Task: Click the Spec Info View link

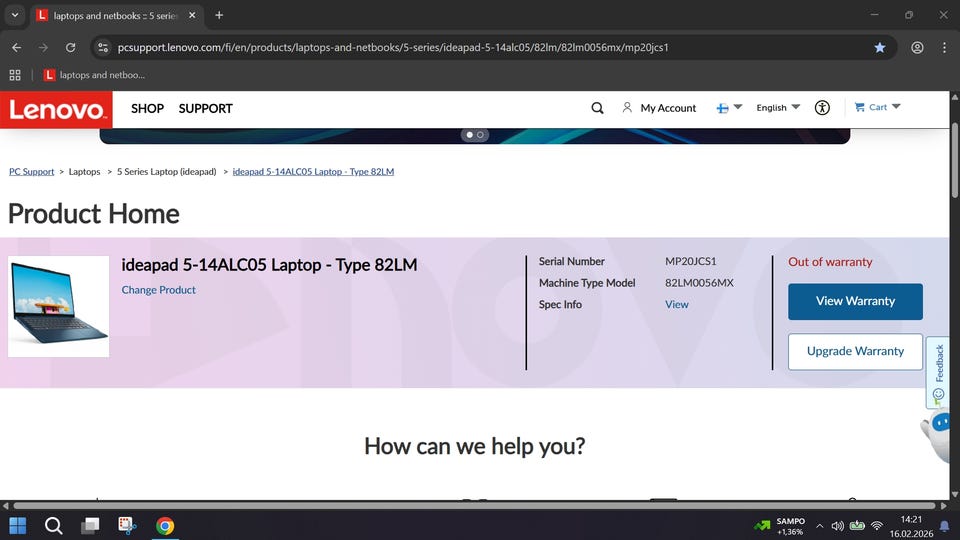Action: coord(677,304)
